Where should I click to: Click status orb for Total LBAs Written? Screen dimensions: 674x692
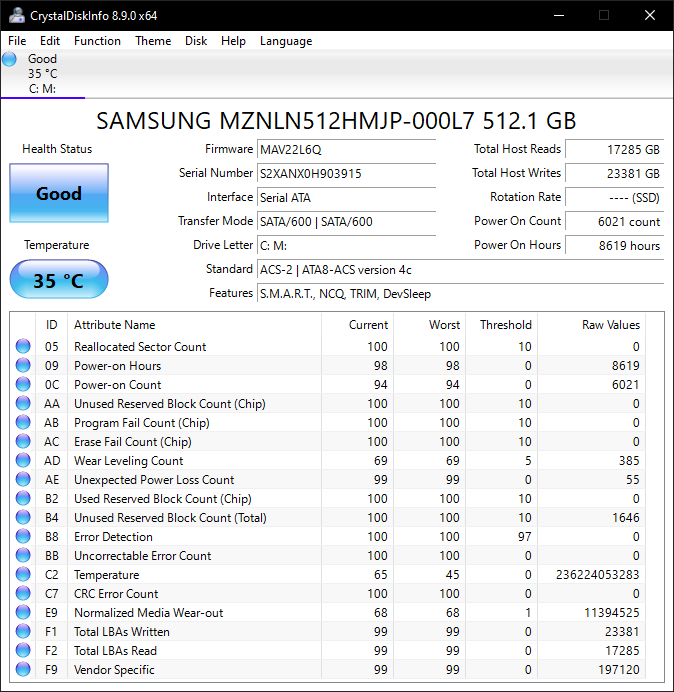click(x=23, y=631)
